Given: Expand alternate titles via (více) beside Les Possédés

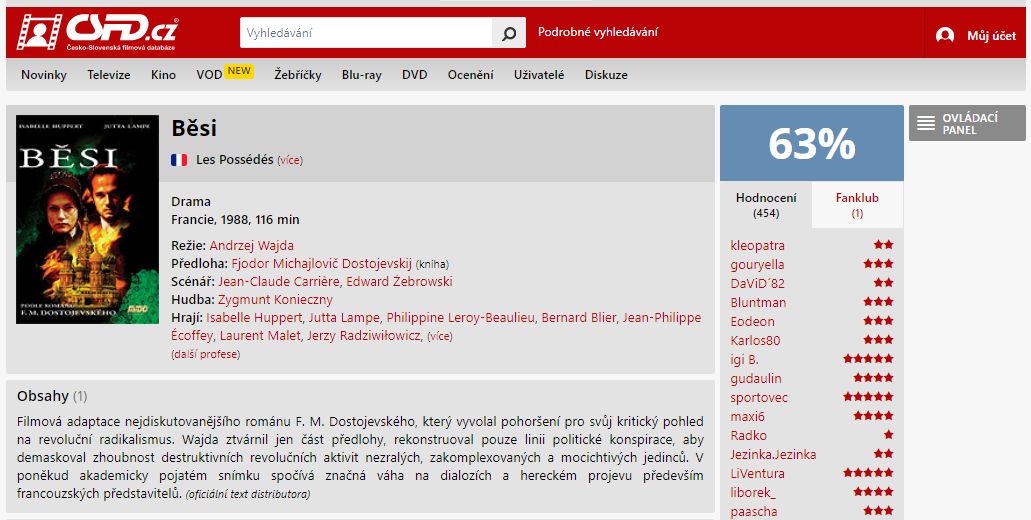Looking at the screenshot, I should 290,160.
